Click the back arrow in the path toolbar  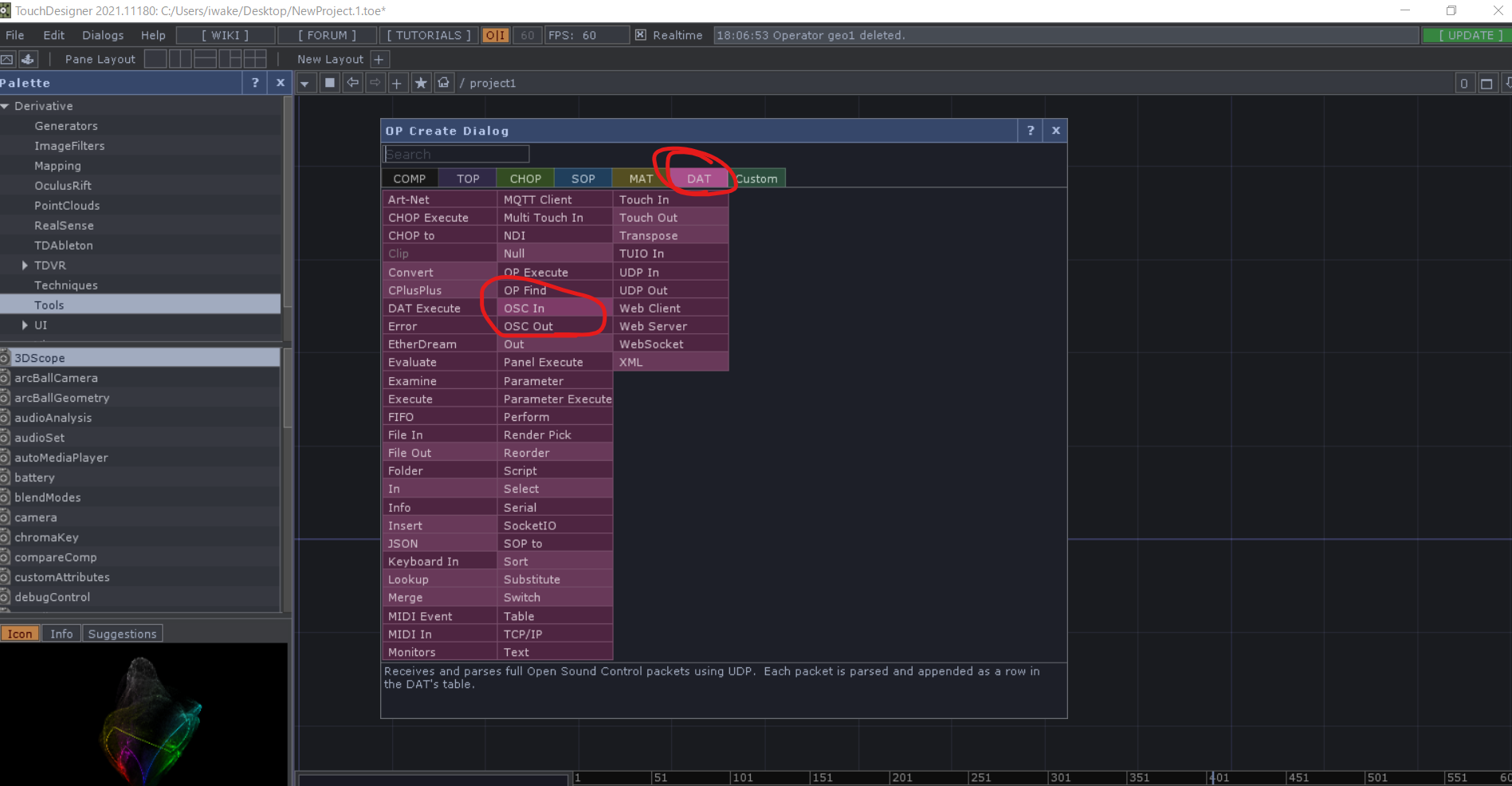coord(352,82)
